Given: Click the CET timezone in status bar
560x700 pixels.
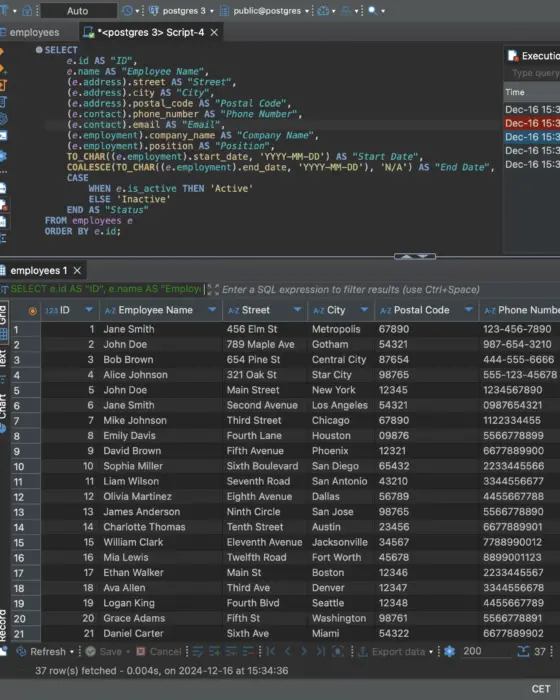Looking at the screenshot, I should click(x=541, y=689).
